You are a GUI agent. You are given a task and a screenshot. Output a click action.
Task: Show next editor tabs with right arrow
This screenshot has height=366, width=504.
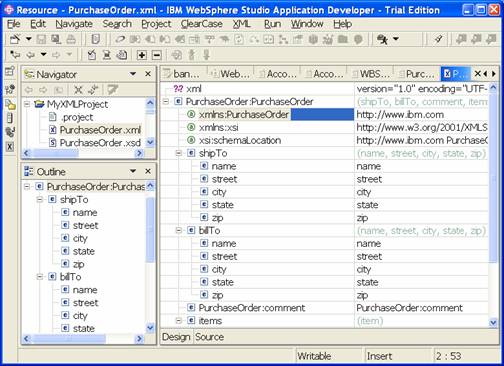pos(494,74)
